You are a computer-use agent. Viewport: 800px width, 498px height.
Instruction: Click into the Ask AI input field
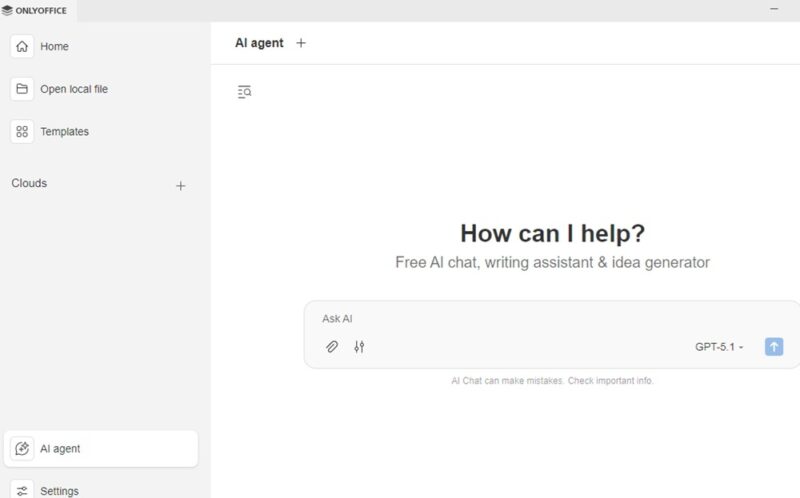point(551,319)
